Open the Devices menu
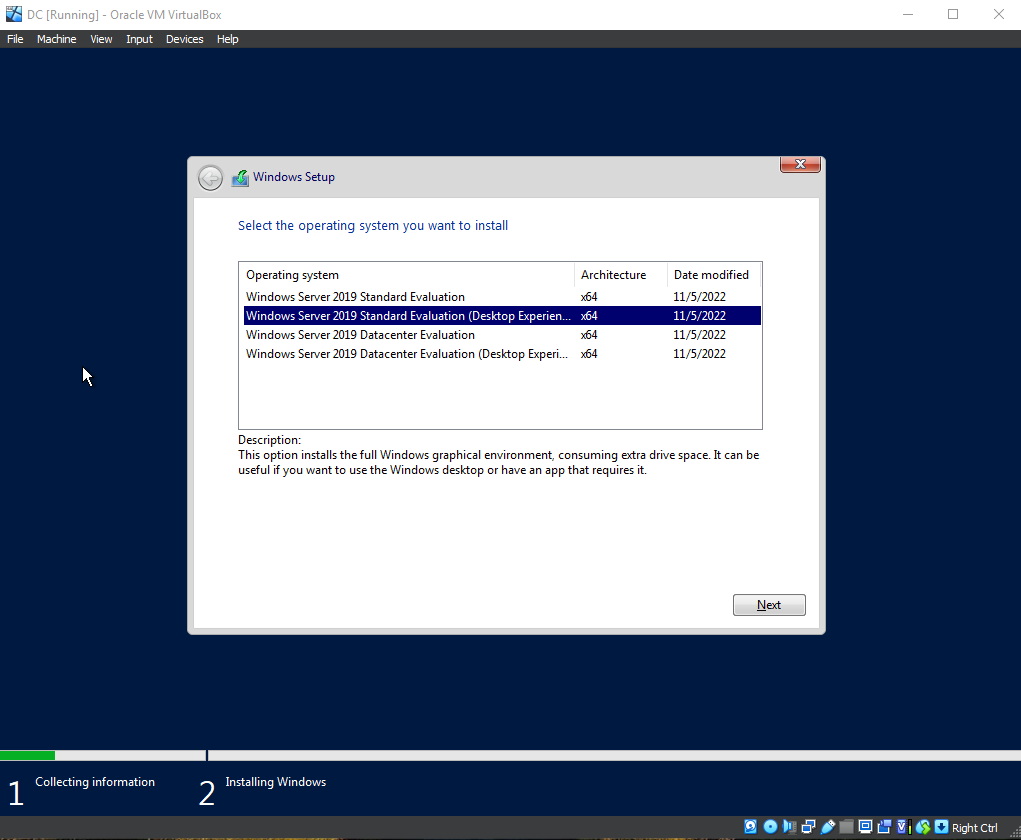The image size is (1021, 840). pyautogui.click(x=184, y=39)
